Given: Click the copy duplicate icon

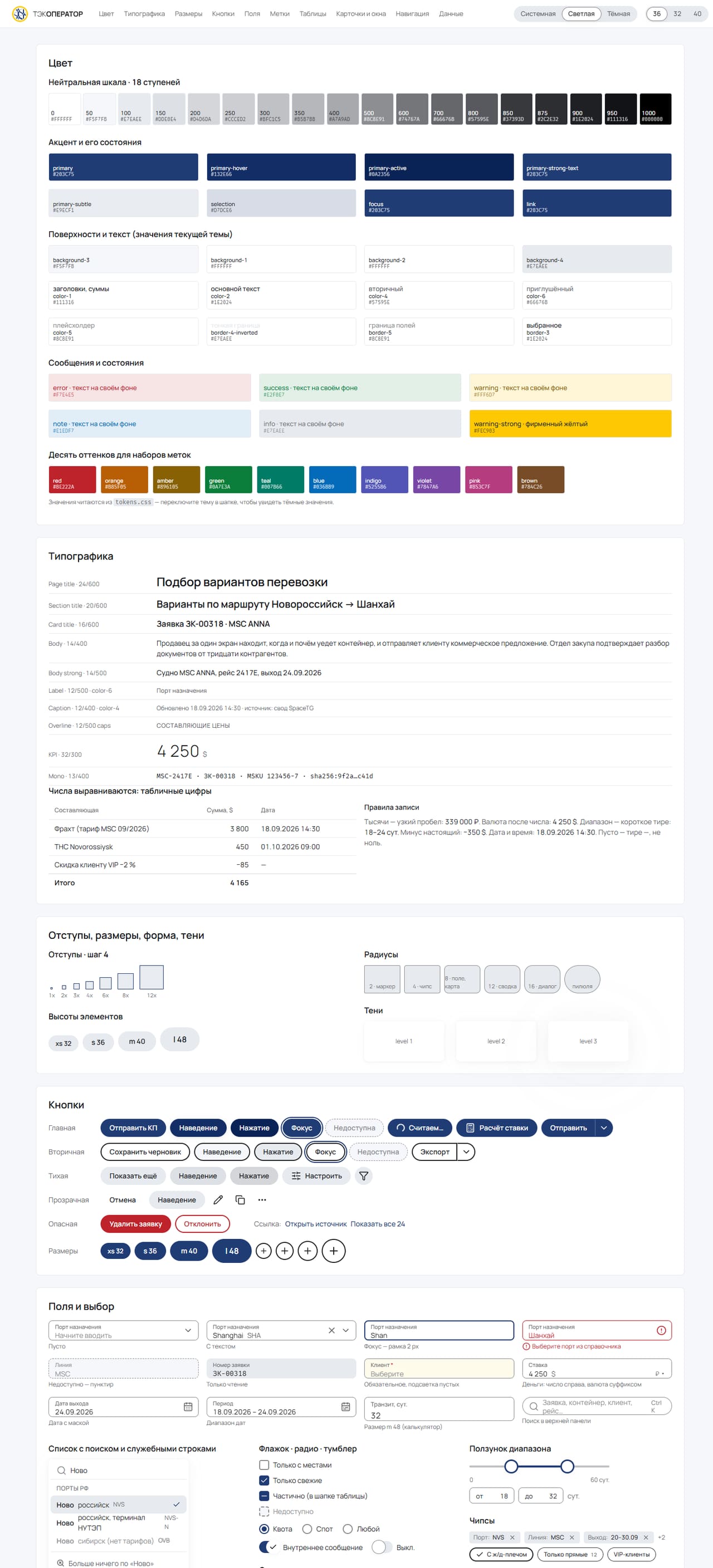Looking at the screenshot, I should click(x=240, y=1200).
